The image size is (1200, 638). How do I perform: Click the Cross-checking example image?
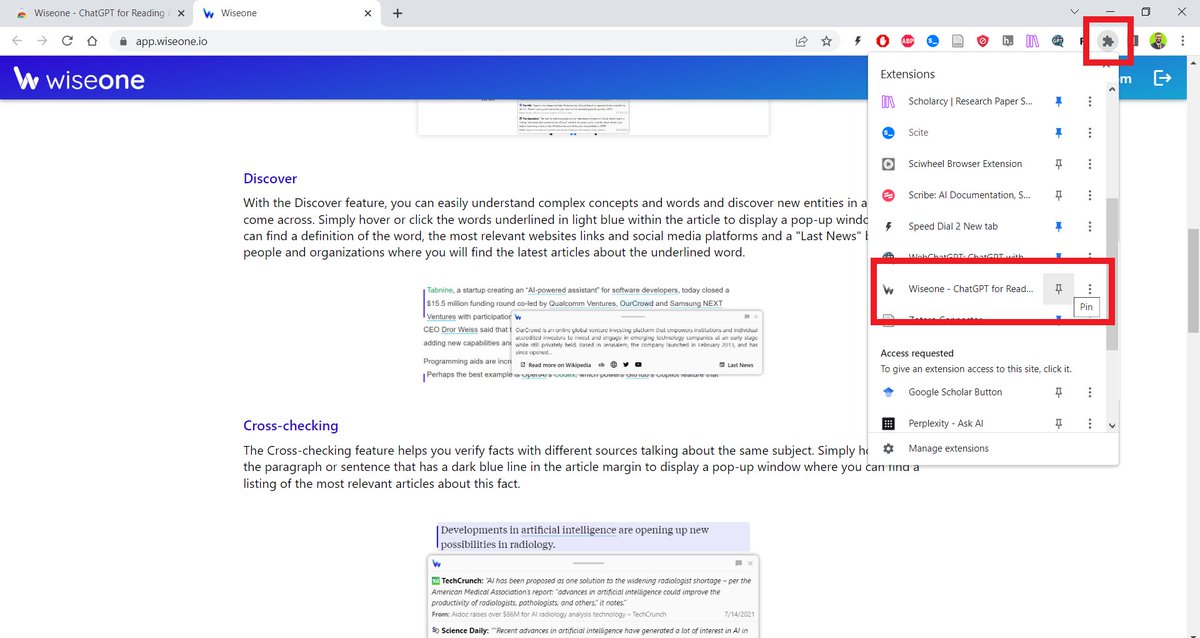pyautogui.click(x=593, y=580)
